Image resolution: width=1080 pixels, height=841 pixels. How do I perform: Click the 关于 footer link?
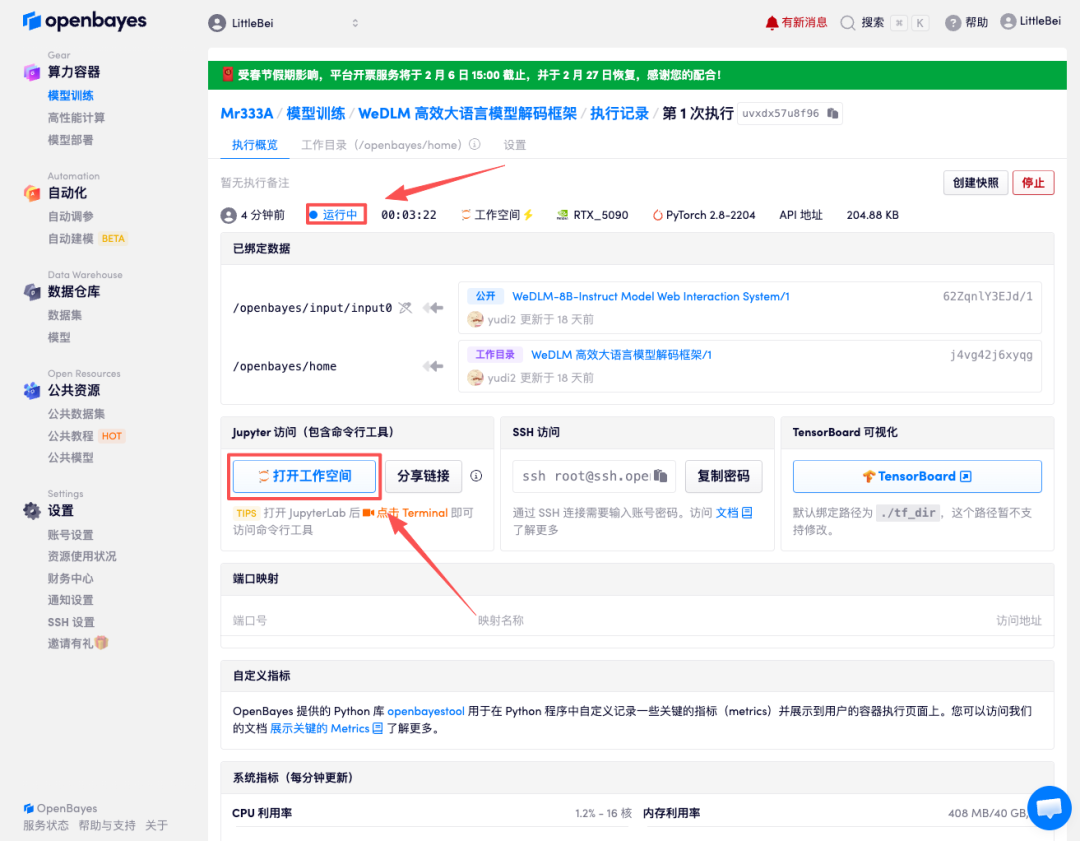click(x=156, y=825)
